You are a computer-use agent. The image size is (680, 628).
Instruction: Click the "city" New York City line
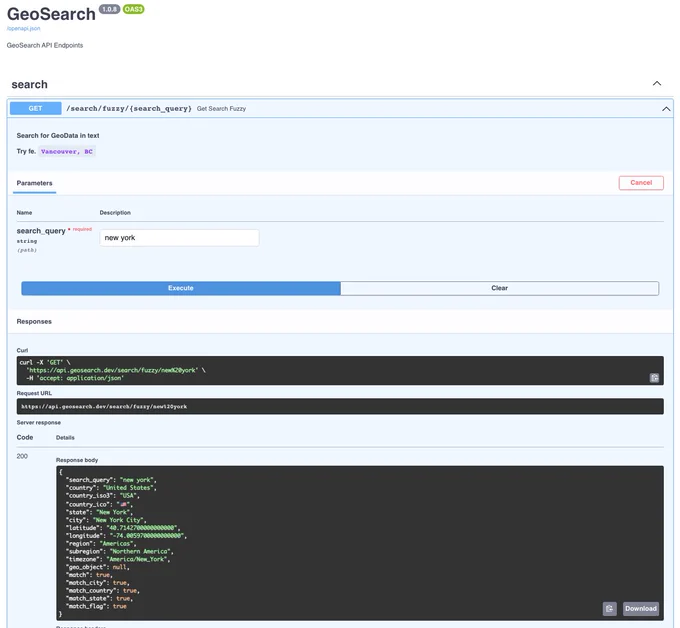click(106, 520)
